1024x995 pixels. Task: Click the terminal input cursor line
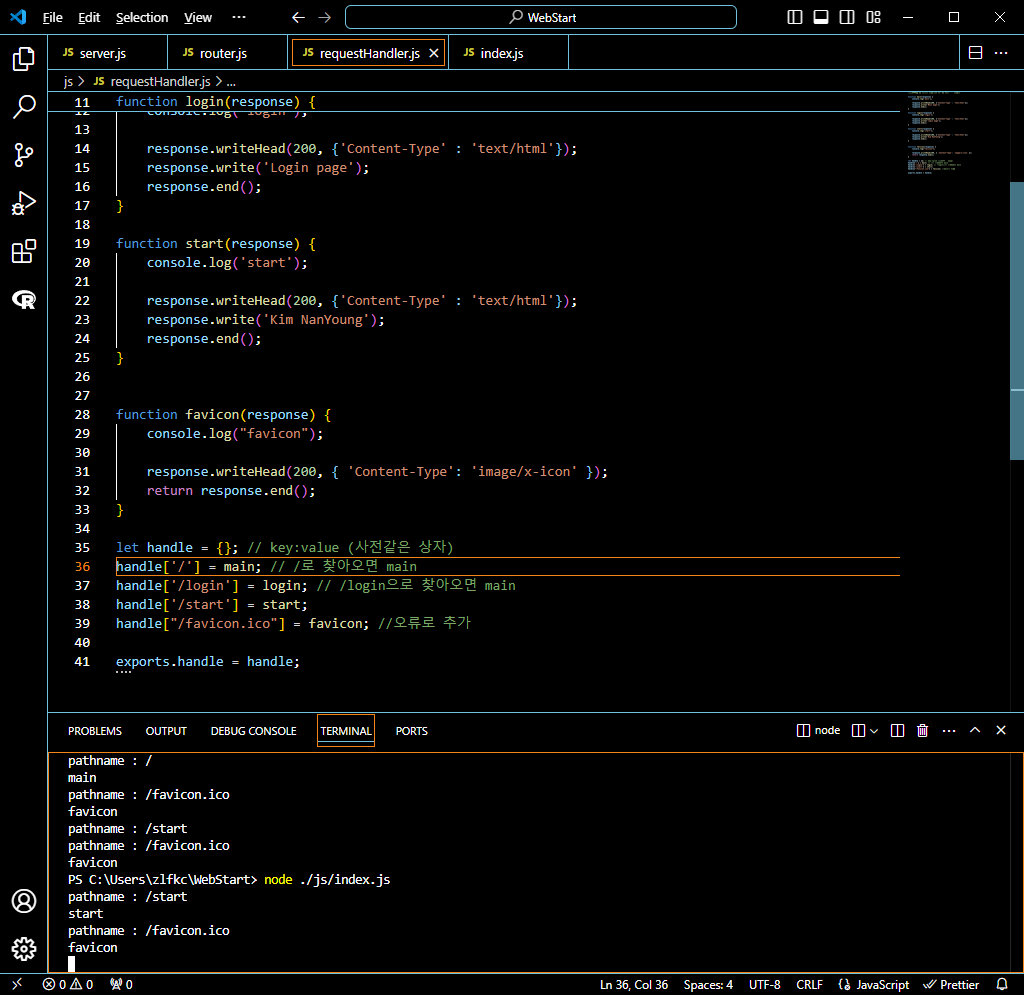coord(72,964)
